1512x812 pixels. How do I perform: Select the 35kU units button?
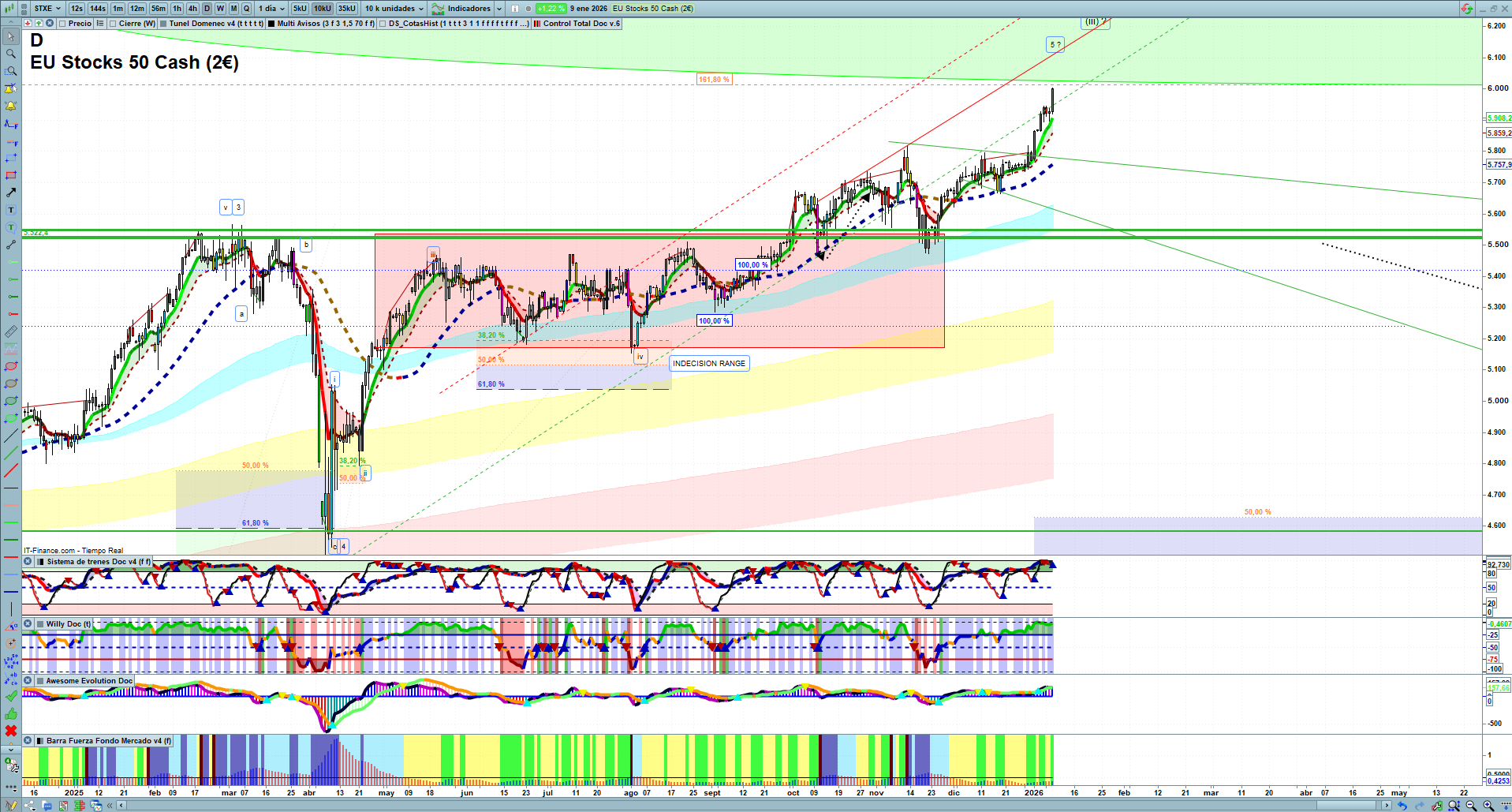pyautogui.click(x=347, y=9)
